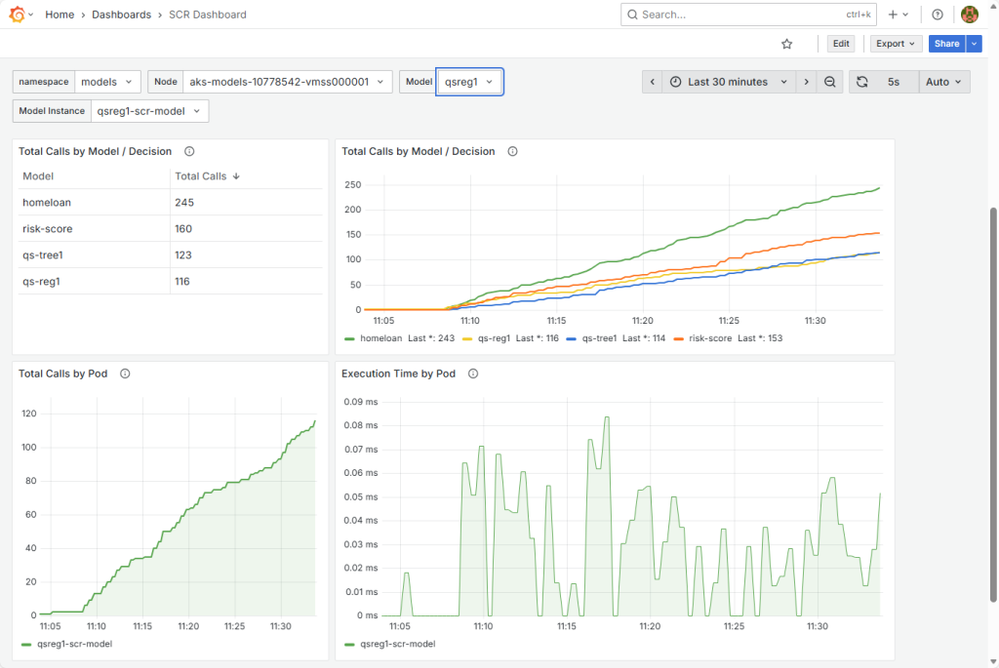Open the Grafana logo menu

coord(17,14)
